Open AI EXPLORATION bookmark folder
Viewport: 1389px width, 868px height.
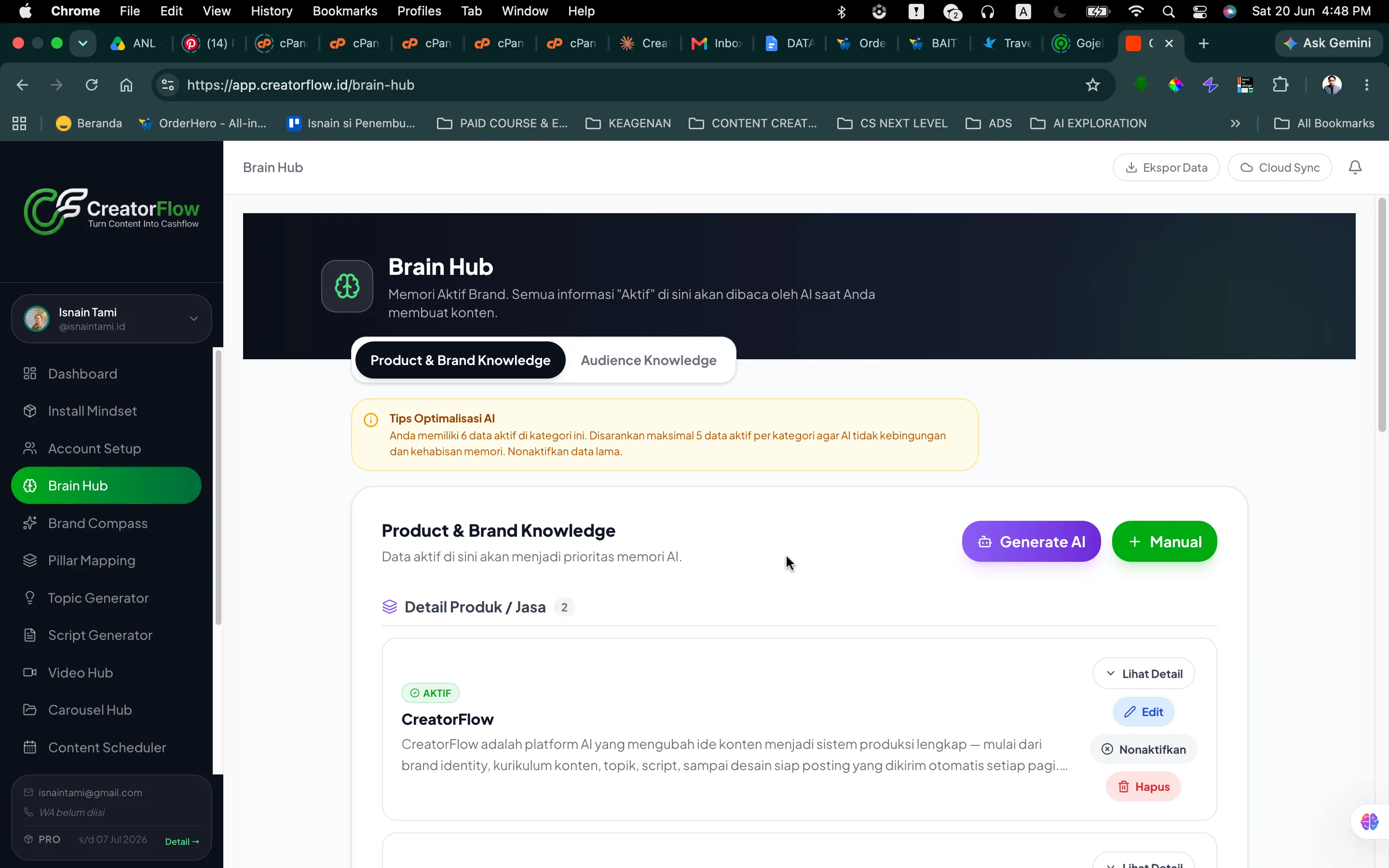[x=1088, y=123]
